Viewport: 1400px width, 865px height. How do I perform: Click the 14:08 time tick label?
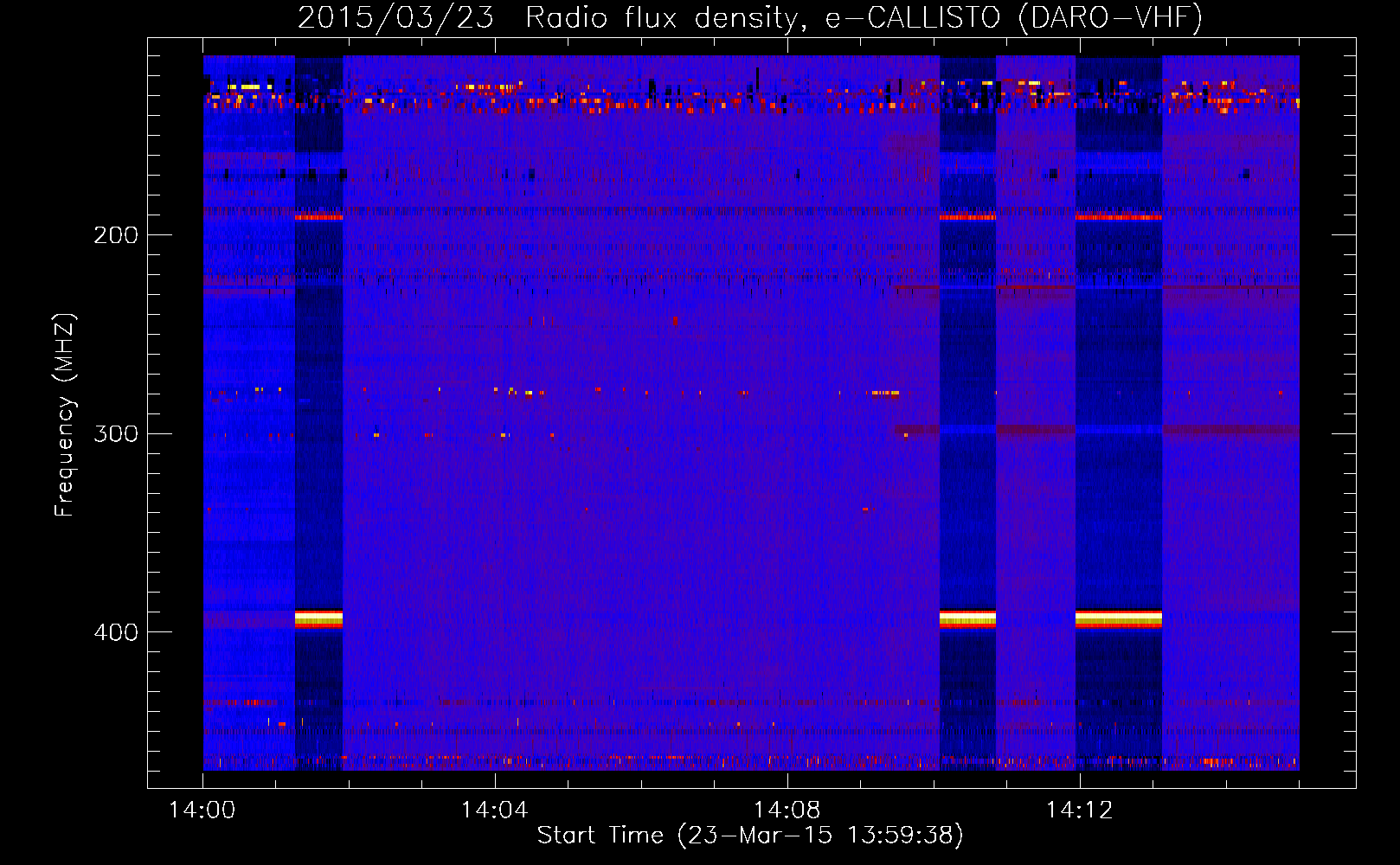(x=787, y=811)
